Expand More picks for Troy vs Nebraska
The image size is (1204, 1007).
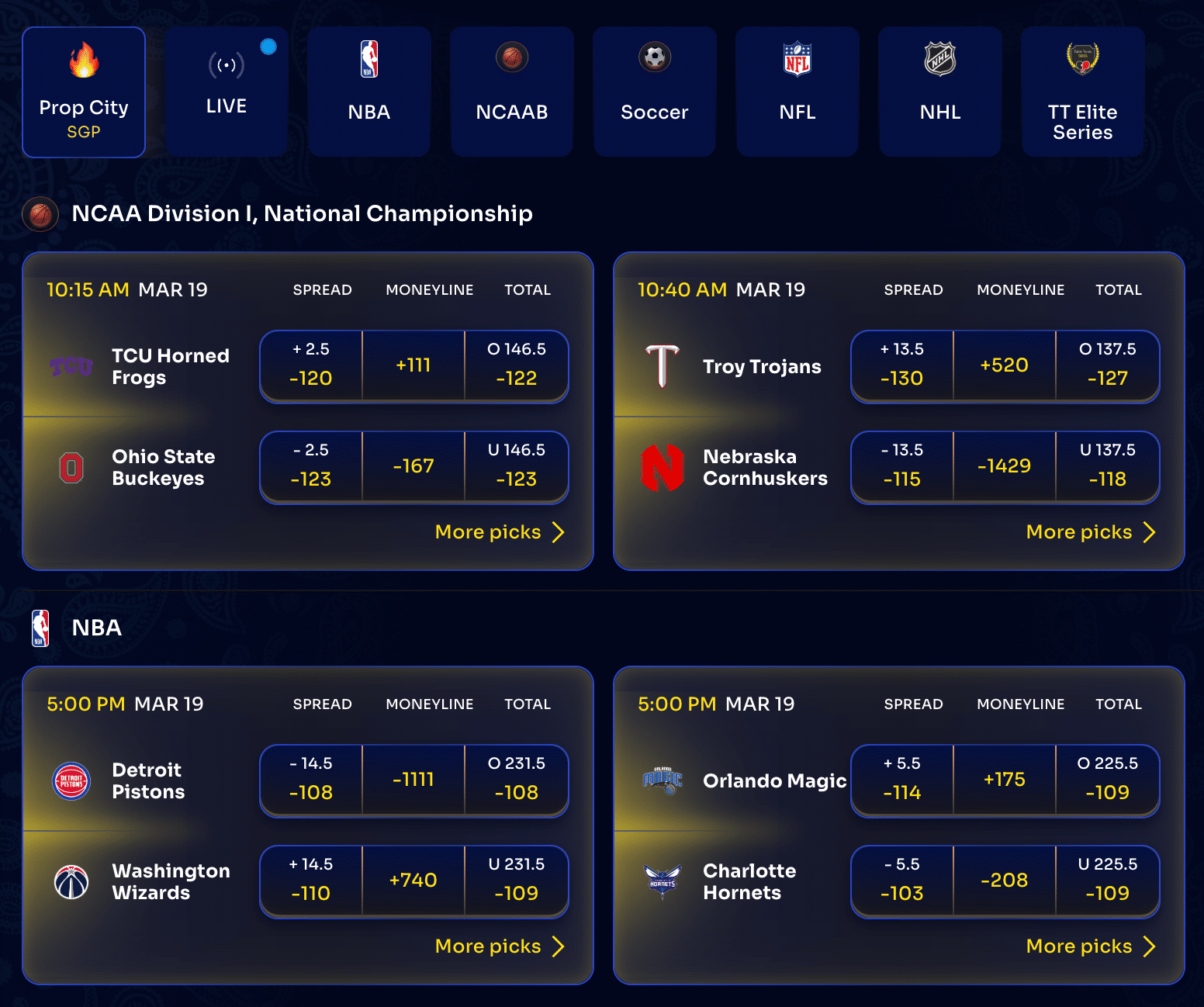click(1091, 532)
